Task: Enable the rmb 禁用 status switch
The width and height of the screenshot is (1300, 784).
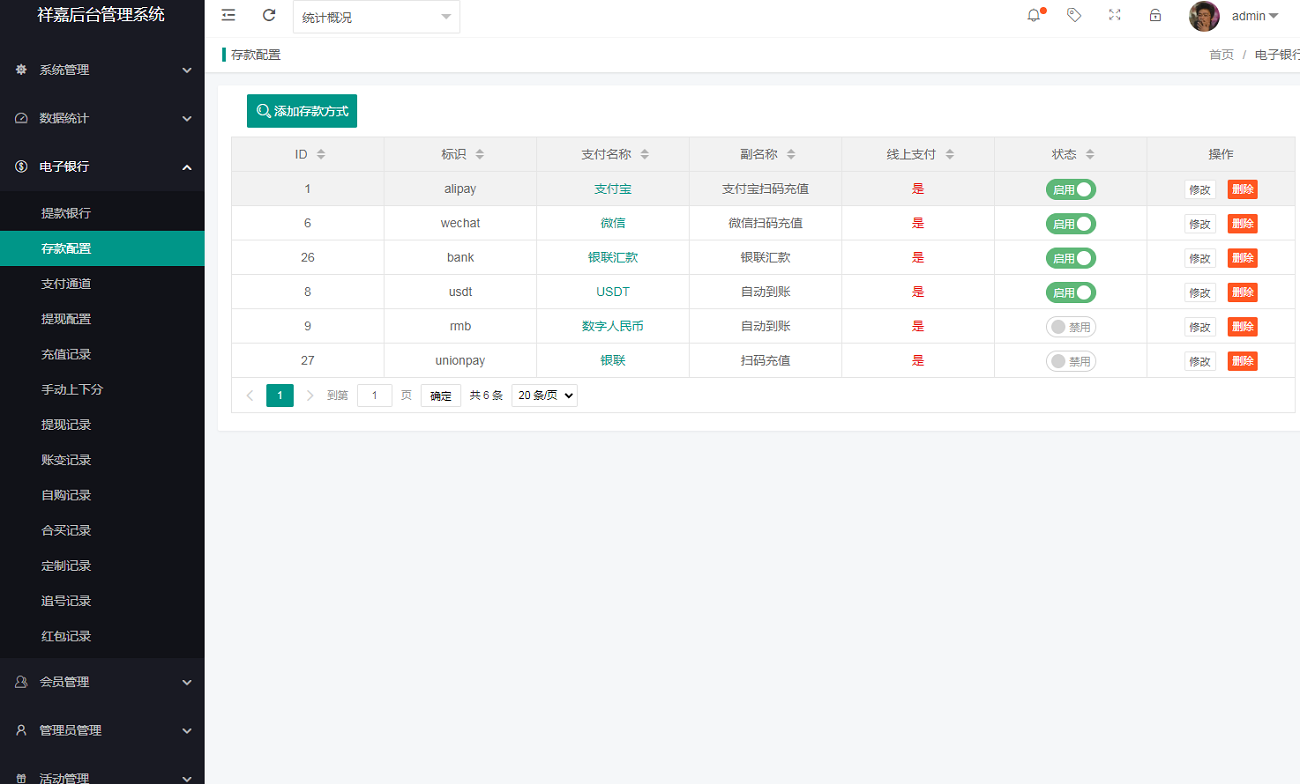Action: pos(1070,327)
